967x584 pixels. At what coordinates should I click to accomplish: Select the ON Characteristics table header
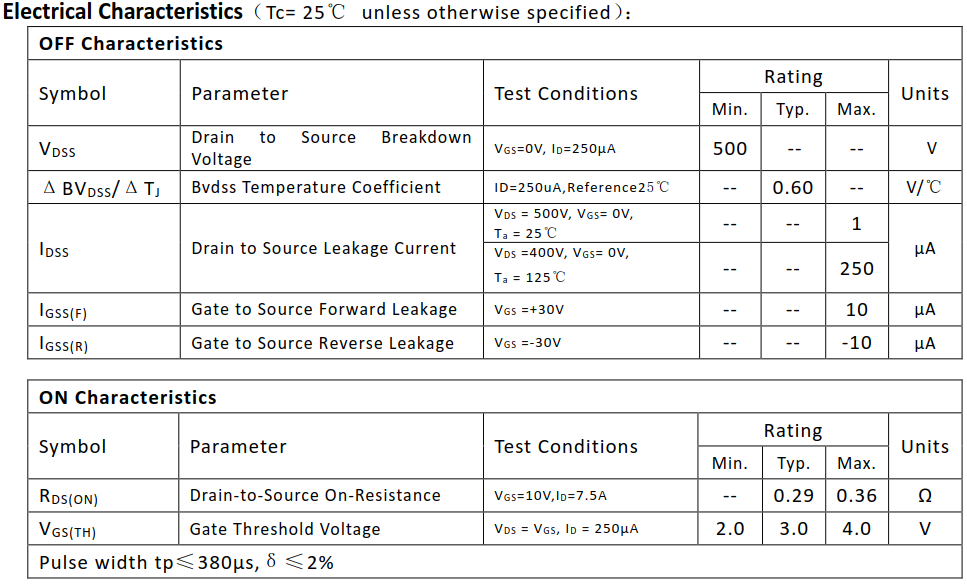click(127, 397)
